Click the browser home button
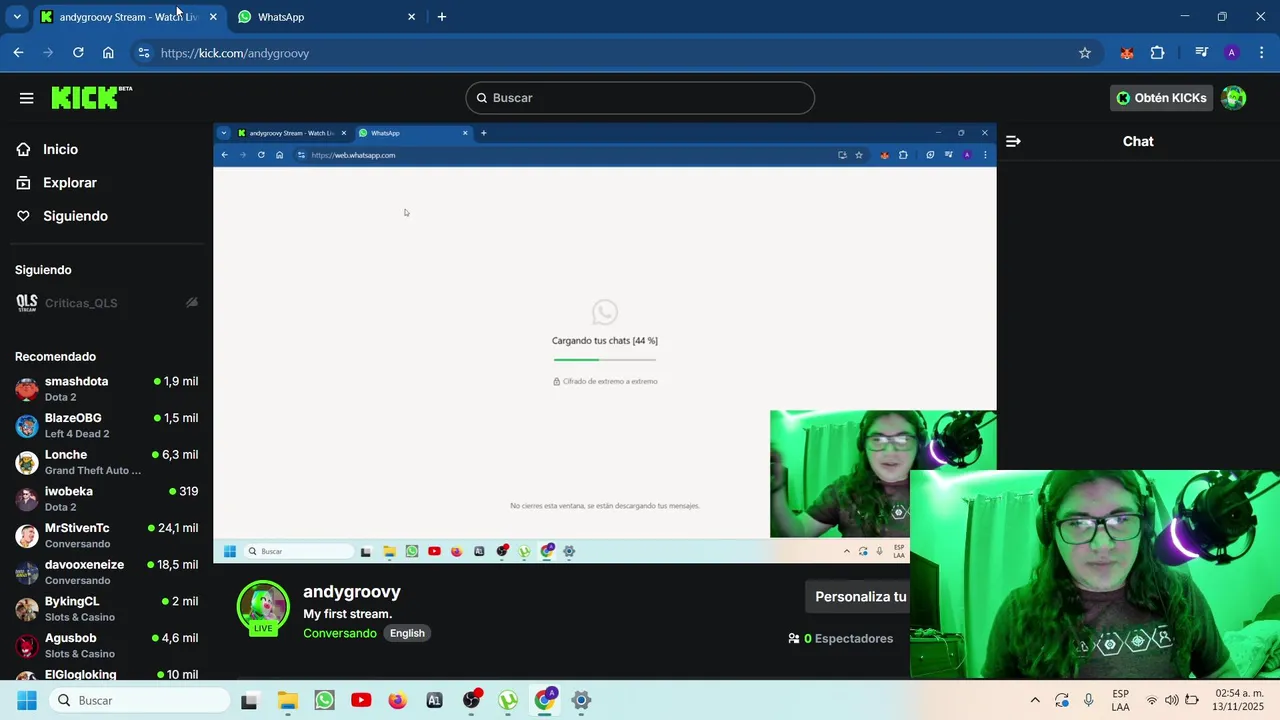 click(x=108, y=53)
